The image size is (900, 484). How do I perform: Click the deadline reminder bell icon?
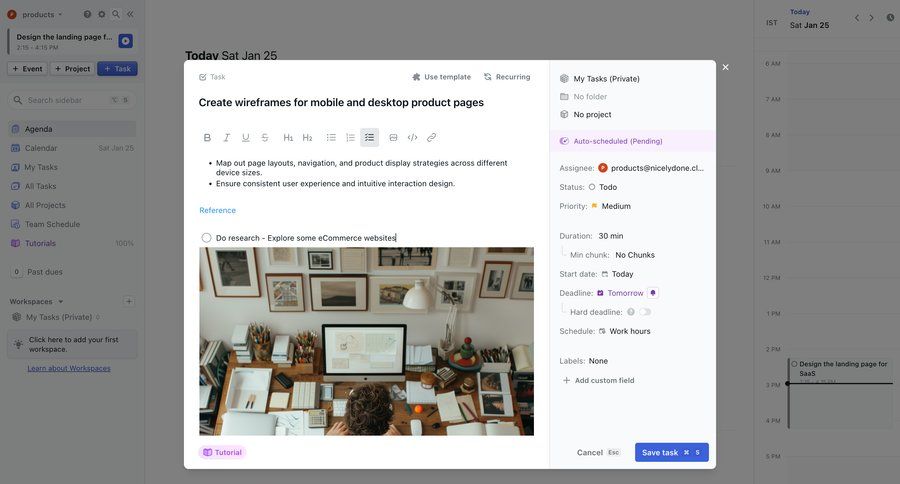click(653, 293)
